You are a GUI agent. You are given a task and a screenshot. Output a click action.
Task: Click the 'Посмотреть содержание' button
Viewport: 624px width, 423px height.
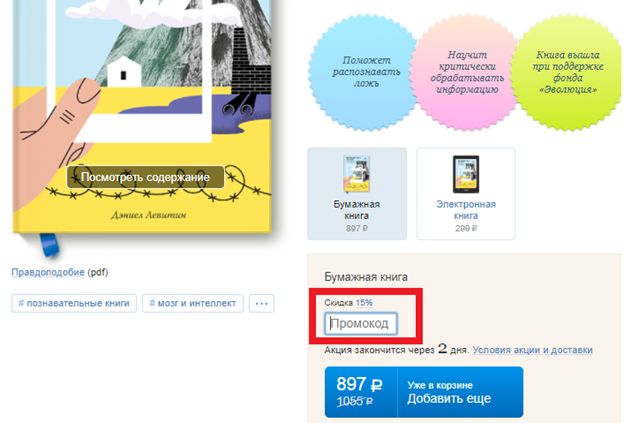[x=145, y=177]
